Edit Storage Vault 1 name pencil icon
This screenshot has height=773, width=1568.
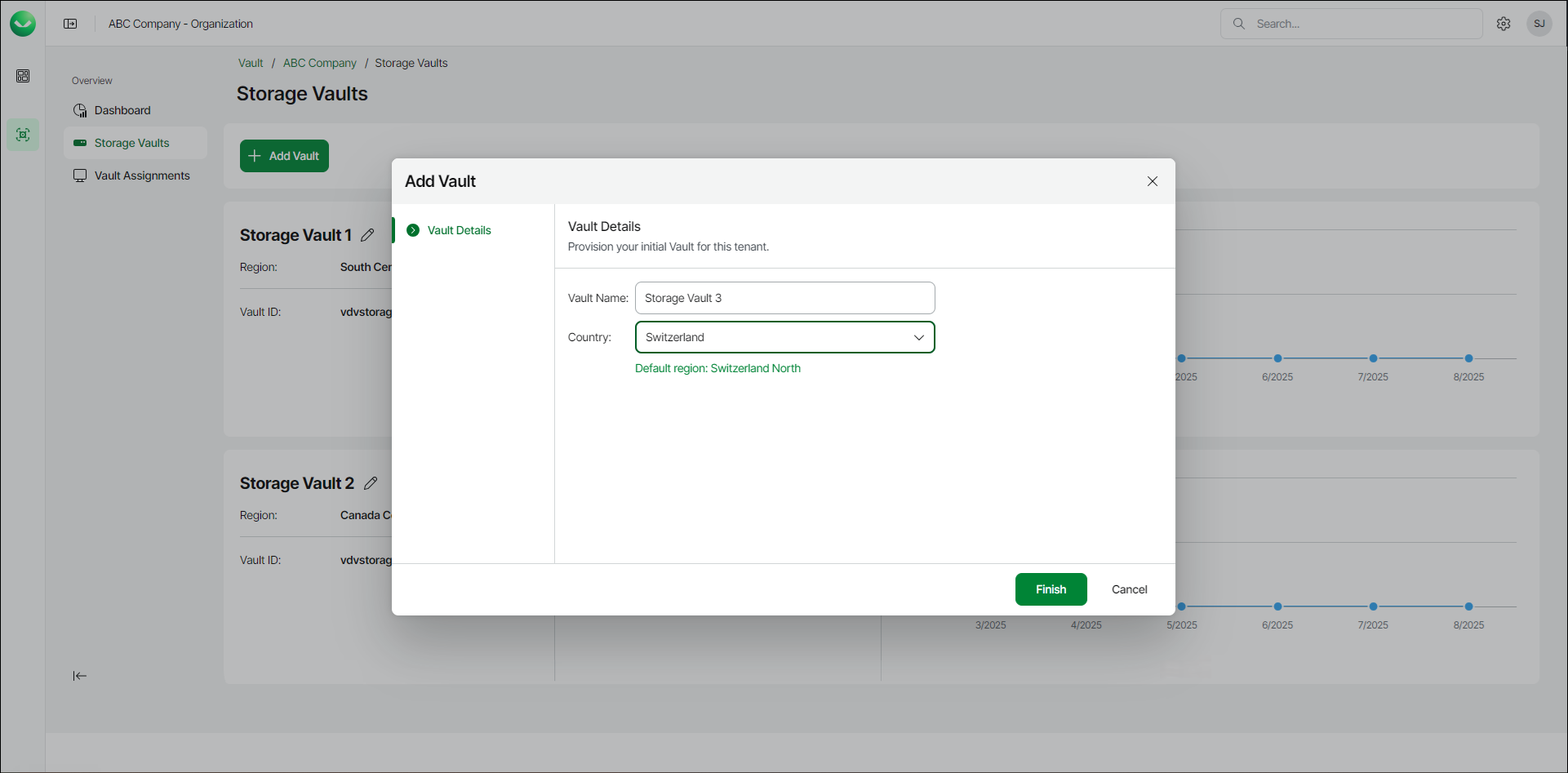[368, 235]
